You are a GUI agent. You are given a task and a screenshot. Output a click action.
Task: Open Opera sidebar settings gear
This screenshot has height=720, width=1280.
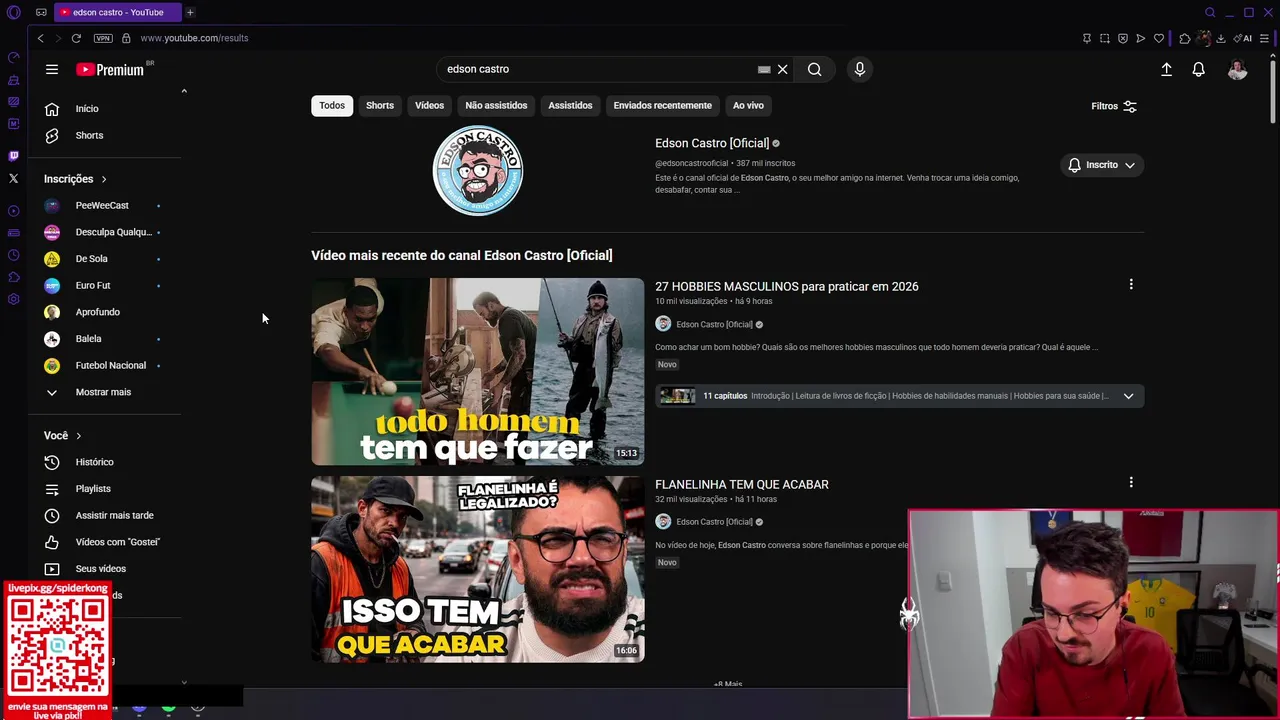[13, 299]
